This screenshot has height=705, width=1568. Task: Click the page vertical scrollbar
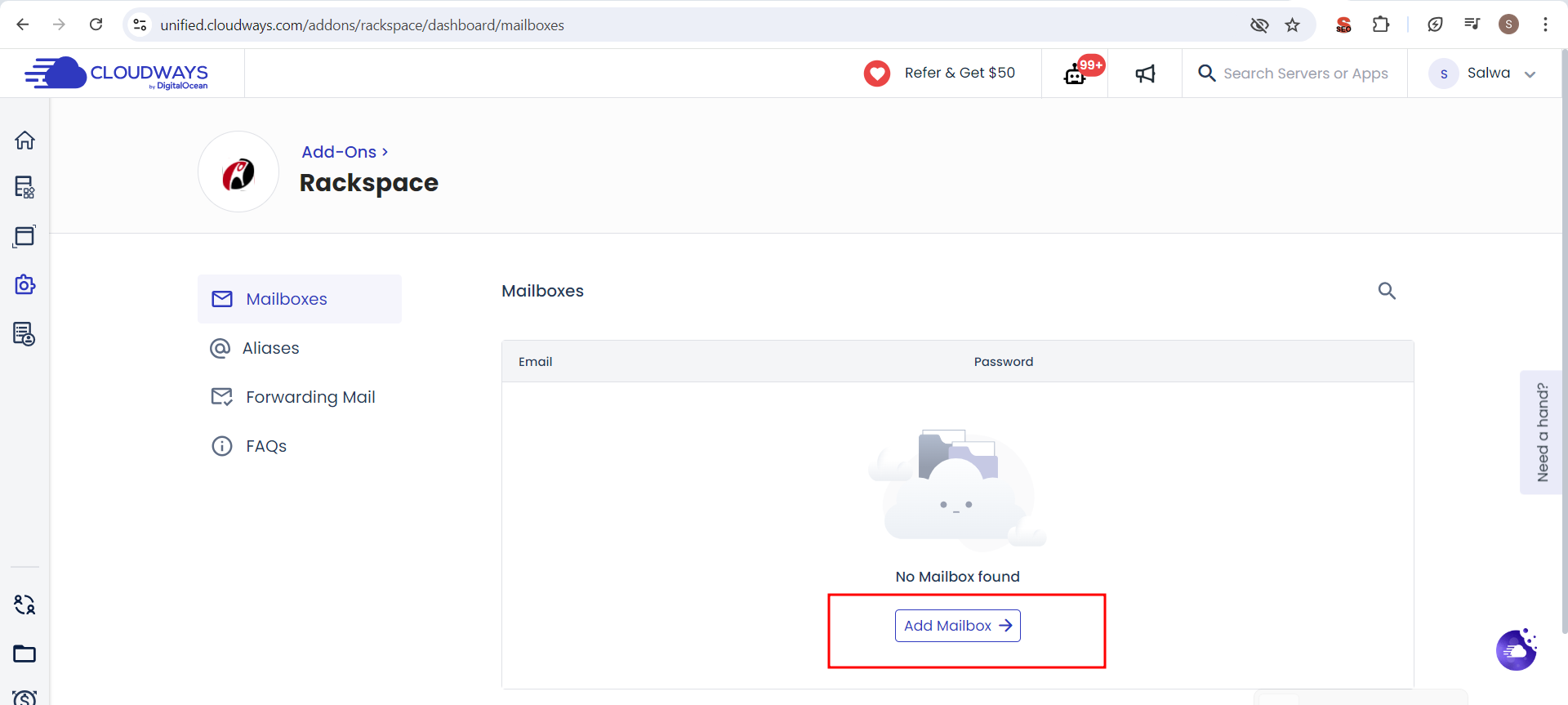tap(1564, 343)
